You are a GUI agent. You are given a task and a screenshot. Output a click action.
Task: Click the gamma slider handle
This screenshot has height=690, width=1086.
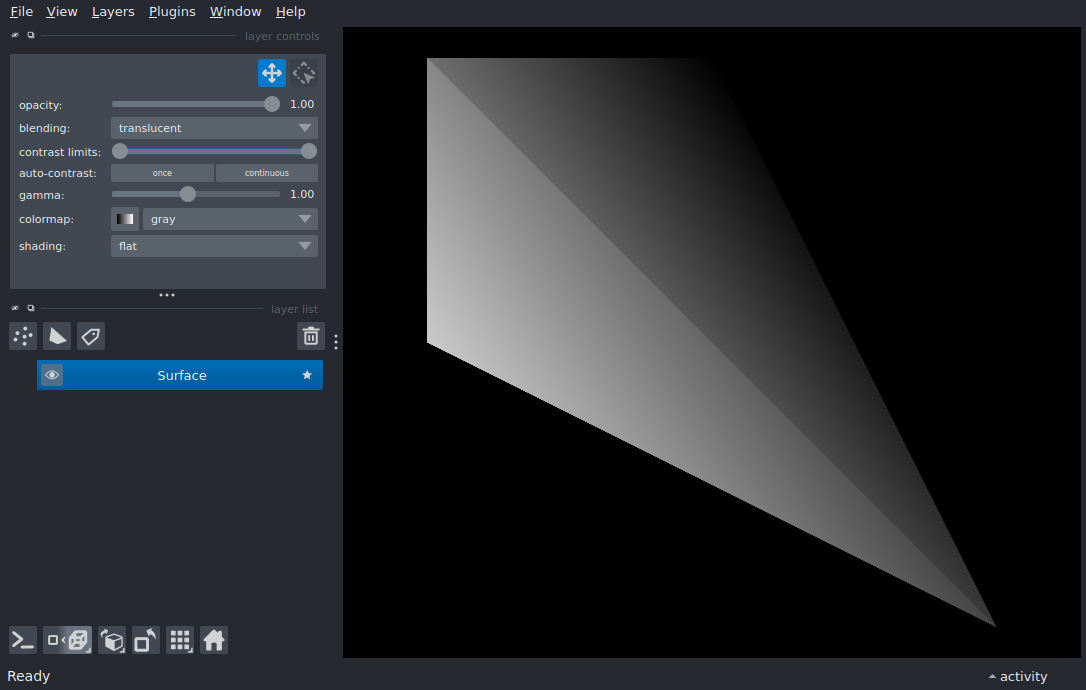pos(188,194)
